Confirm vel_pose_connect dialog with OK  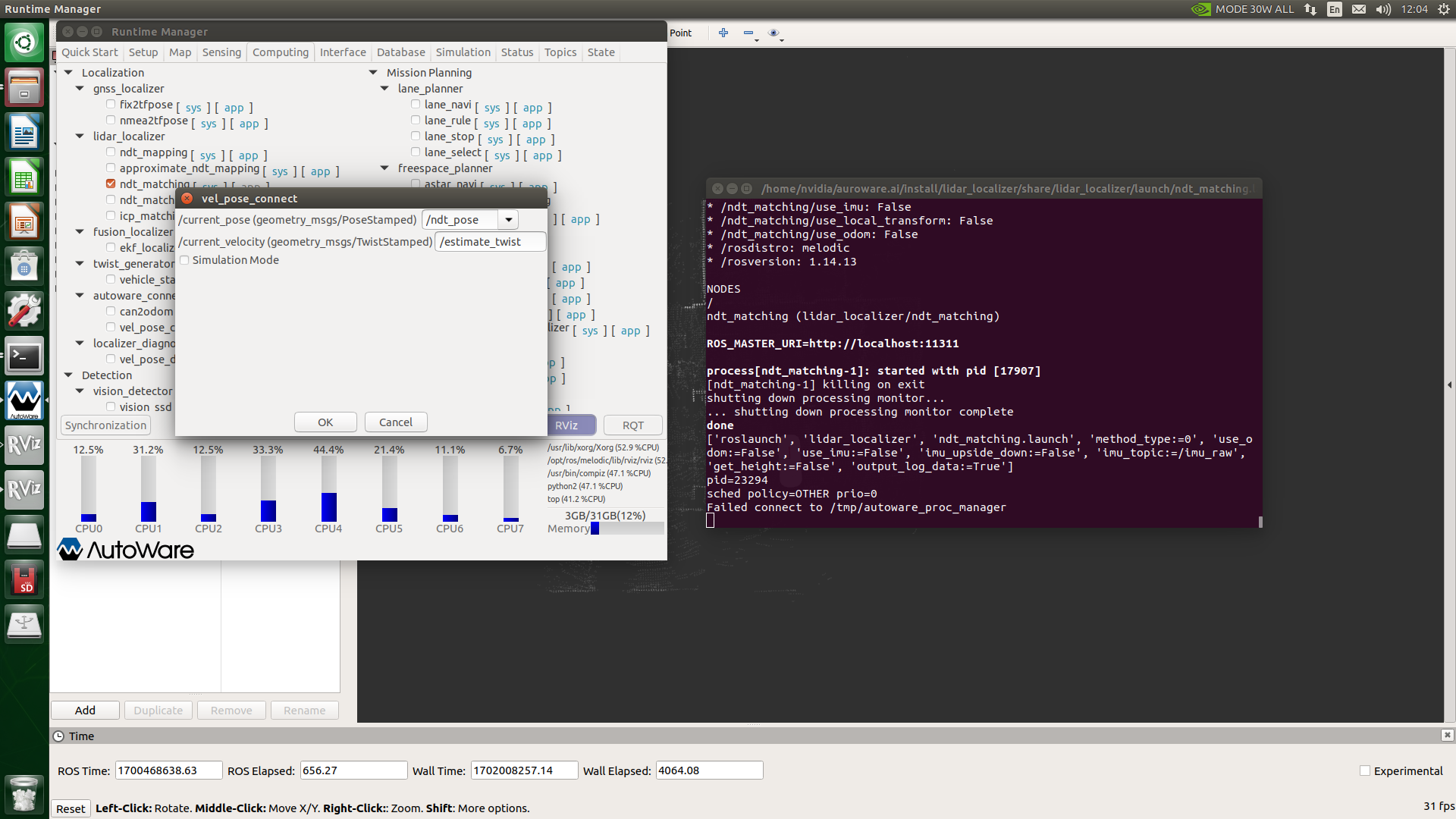[x=325, y=422]
